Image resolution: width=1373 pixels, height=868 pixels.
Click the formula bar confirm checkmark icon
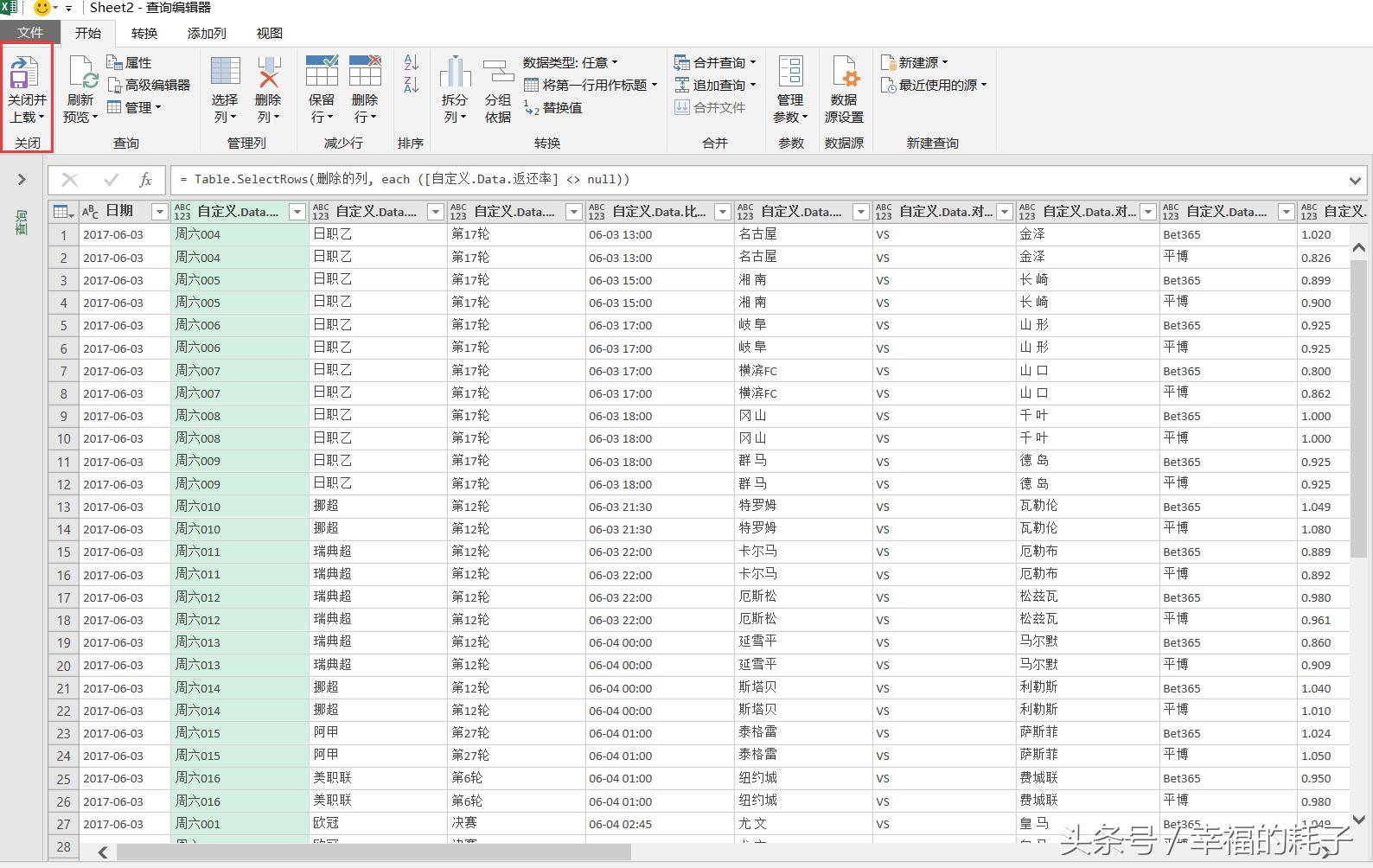111,180
